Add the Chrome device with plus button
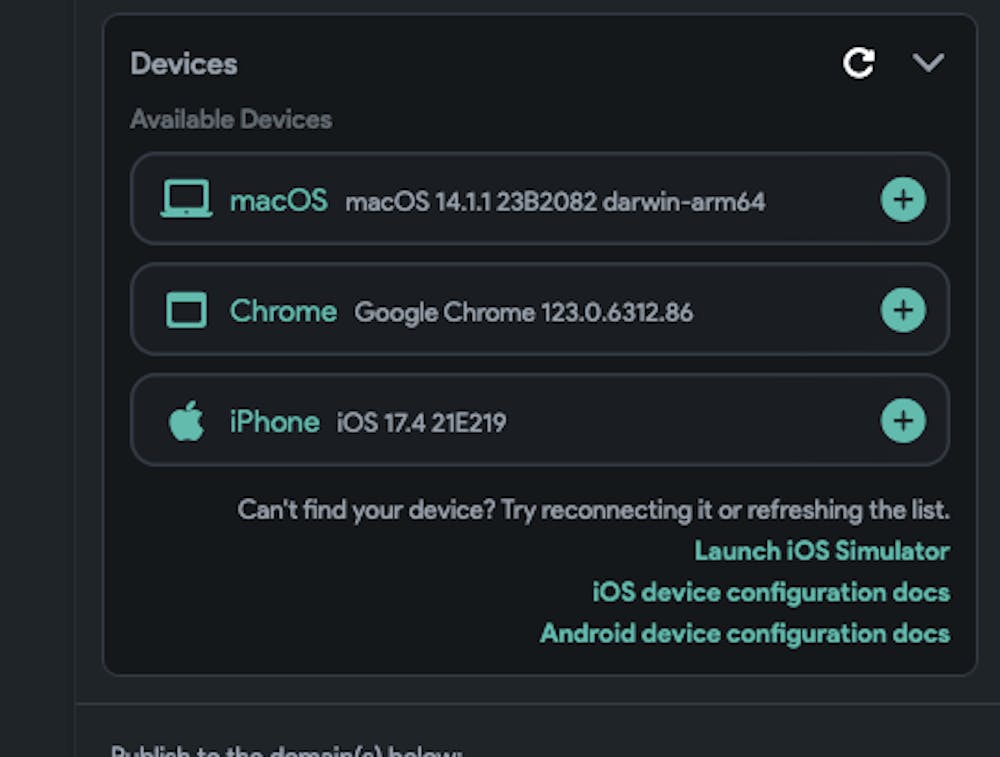This screenshot has height=757, width=1000. click(903, 311)
